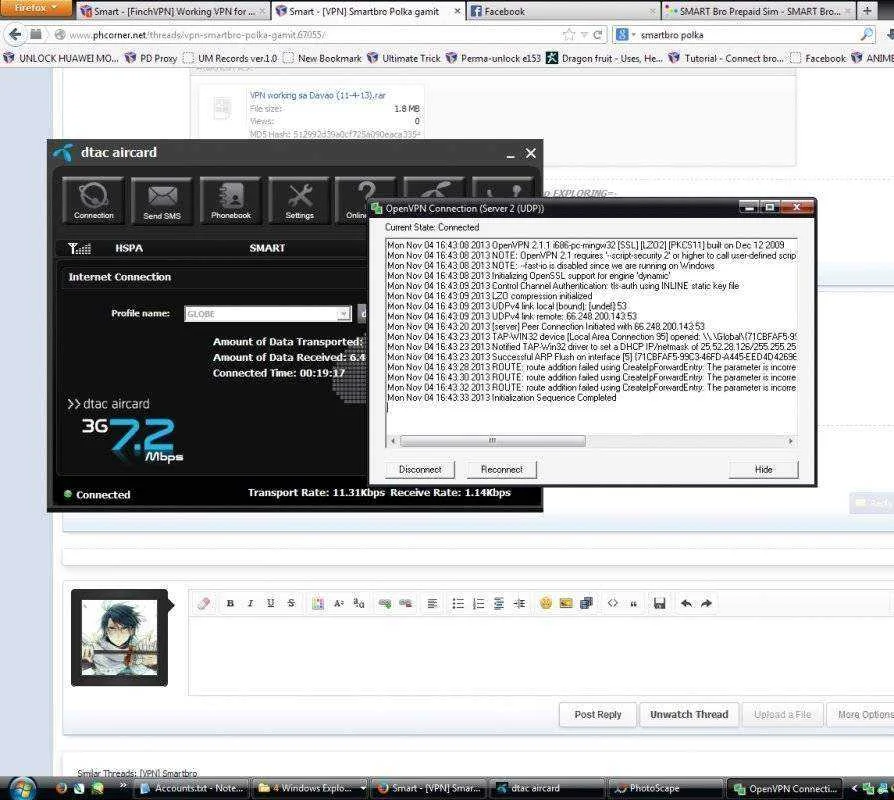Click the More Options button

pos(862,714)
